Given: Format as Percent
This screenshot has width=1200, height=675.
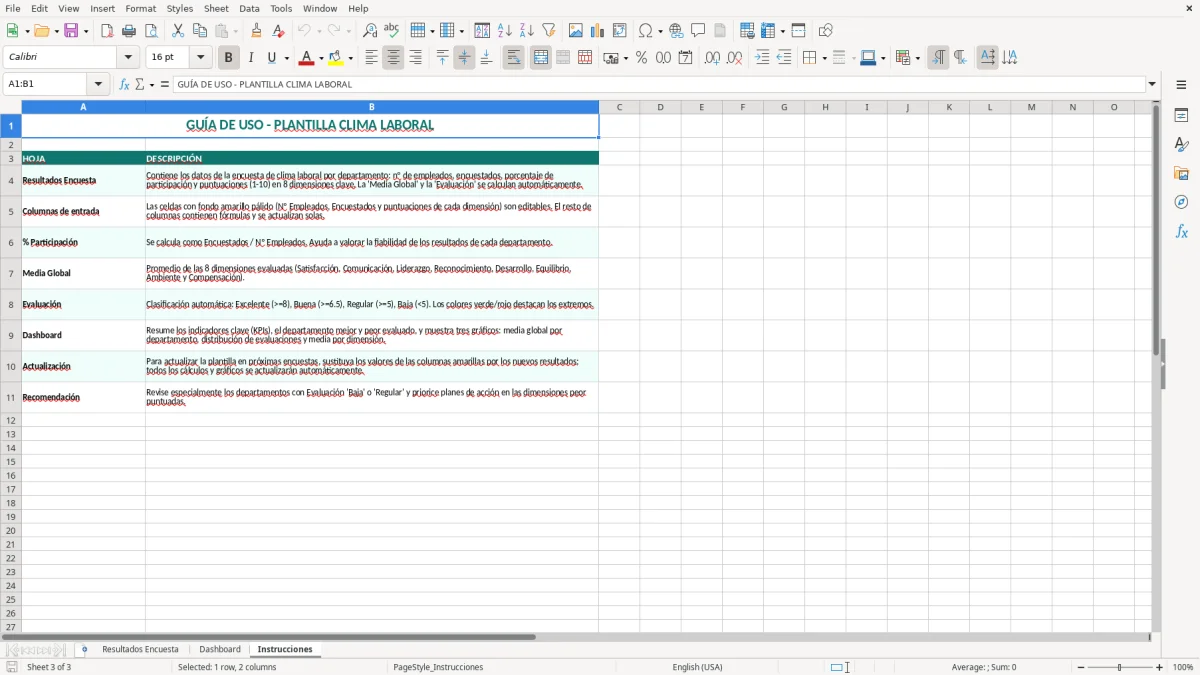Looking at the screenshot, I should click(641, 58).
